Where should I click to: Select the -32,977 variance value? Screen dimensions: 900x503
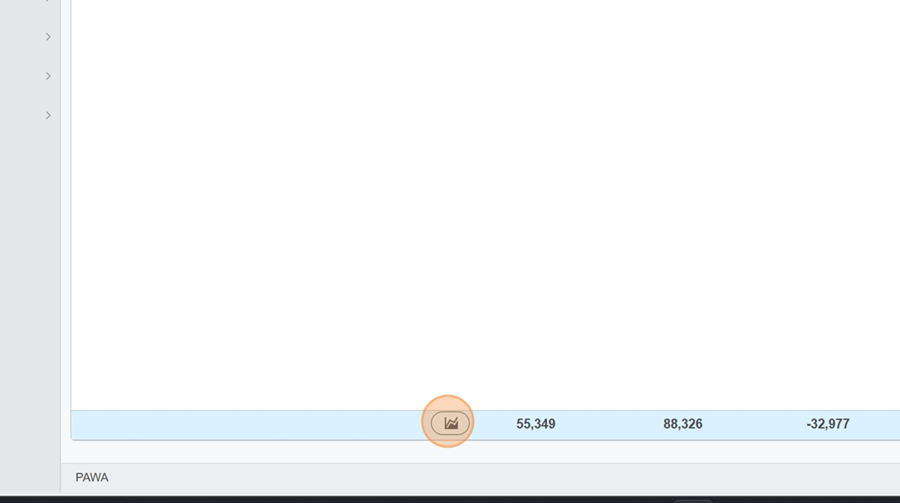tap(828, 424)
